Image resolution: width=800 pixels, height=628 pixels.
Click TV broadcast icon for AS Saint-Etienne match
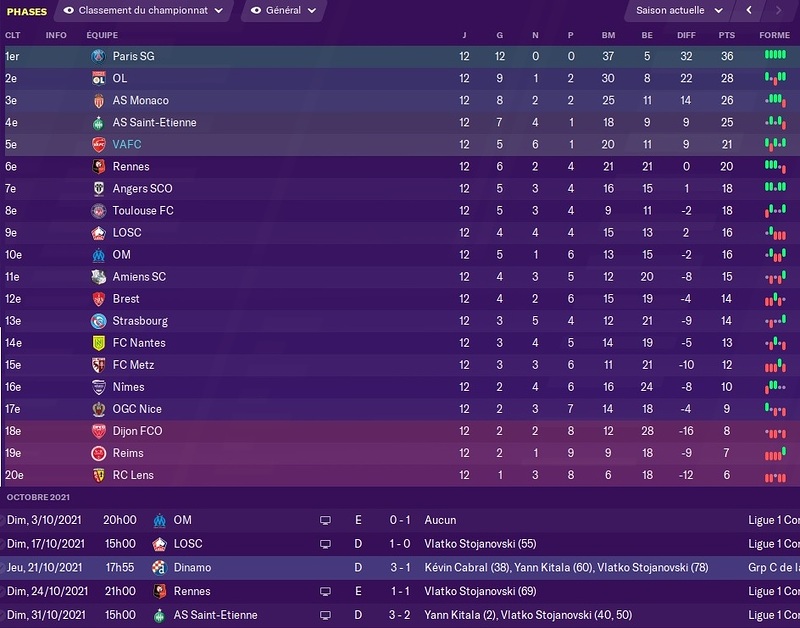click(x=325, y=615)
